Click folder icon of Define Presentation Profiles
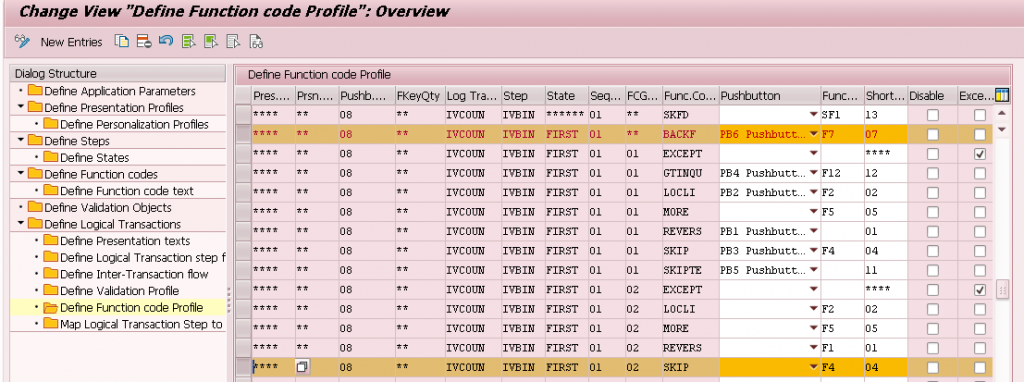Image resolution: width=1024 pixels, height=382 pixels. 35,108
